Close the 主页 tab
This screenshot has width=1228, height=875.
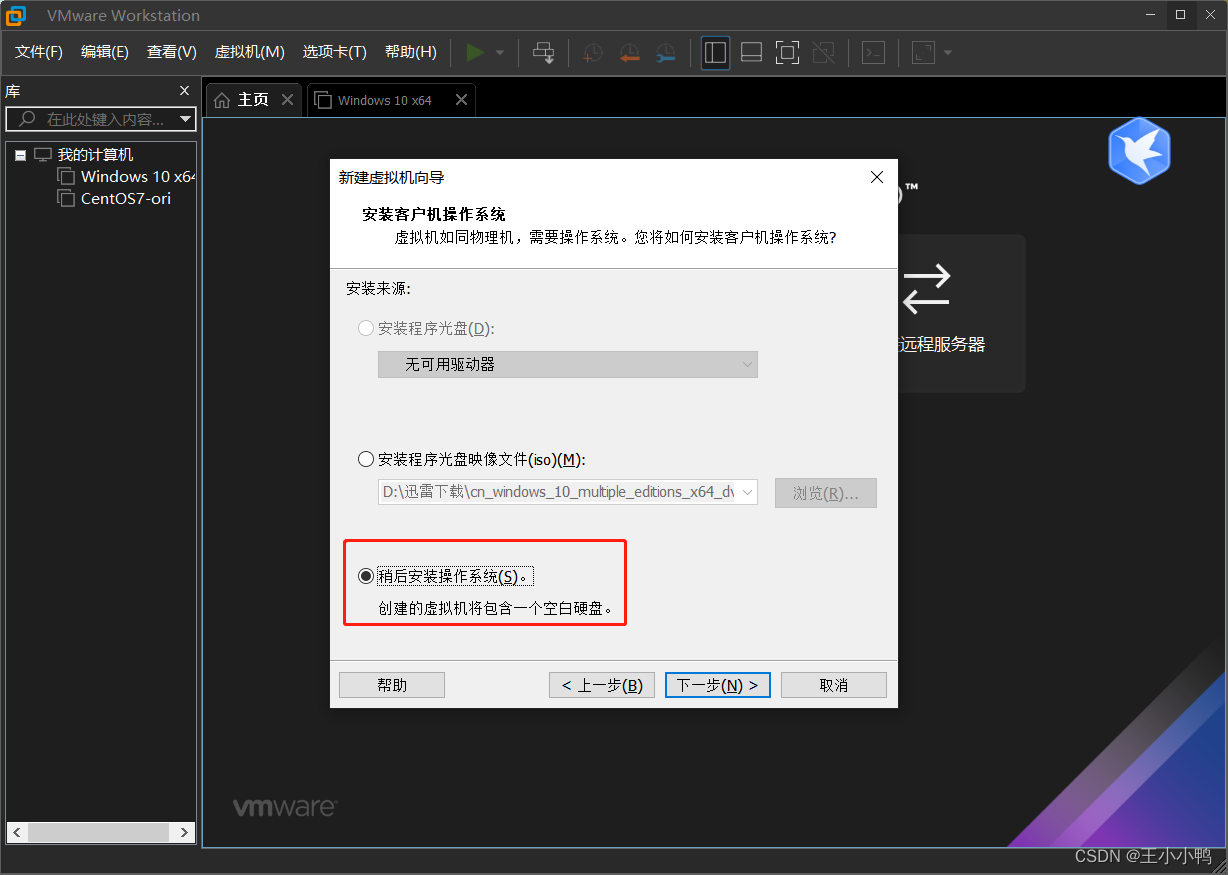click(x=287, y=100)
